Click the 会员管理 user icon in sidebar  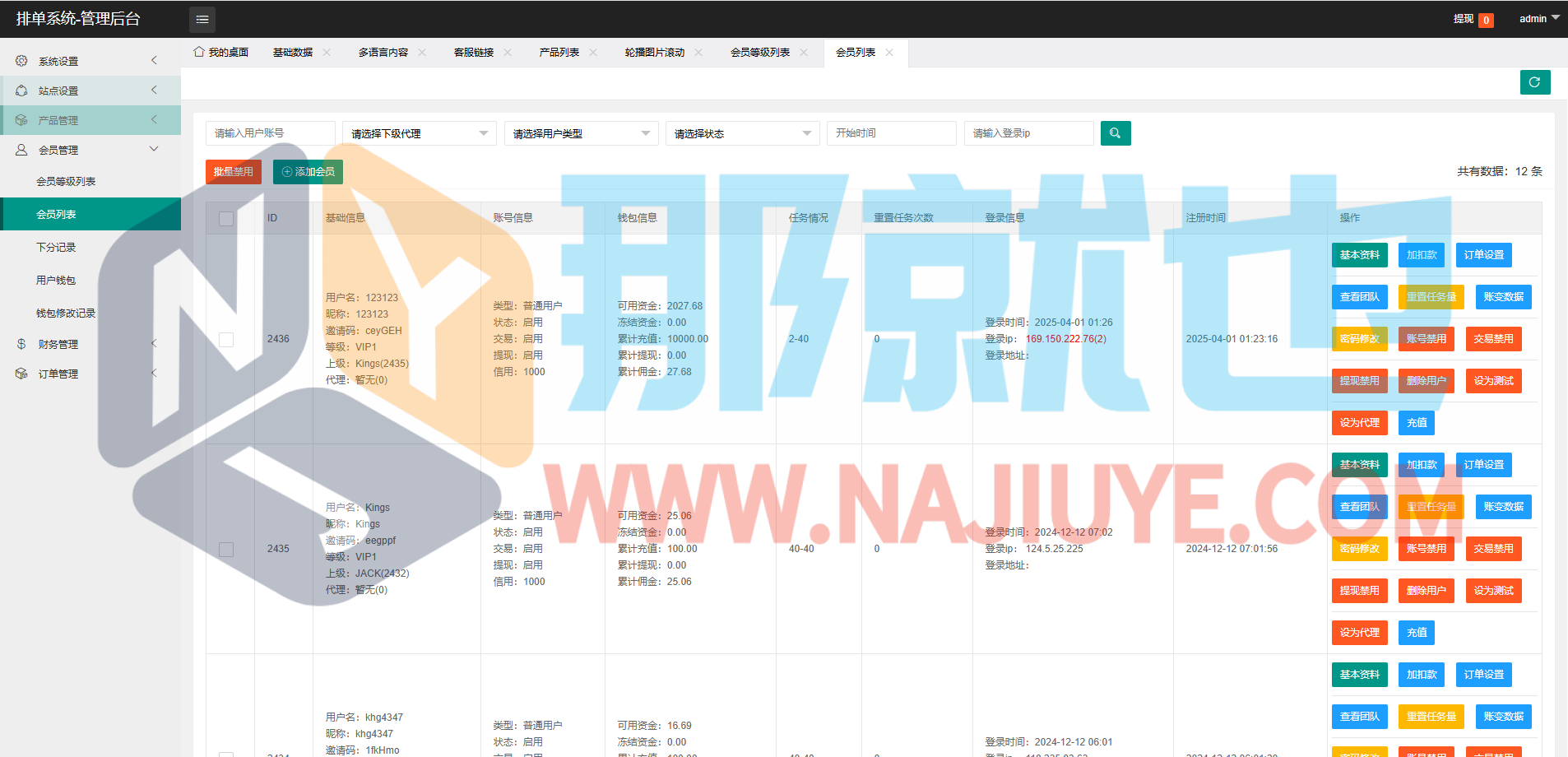tap(21, 150)
